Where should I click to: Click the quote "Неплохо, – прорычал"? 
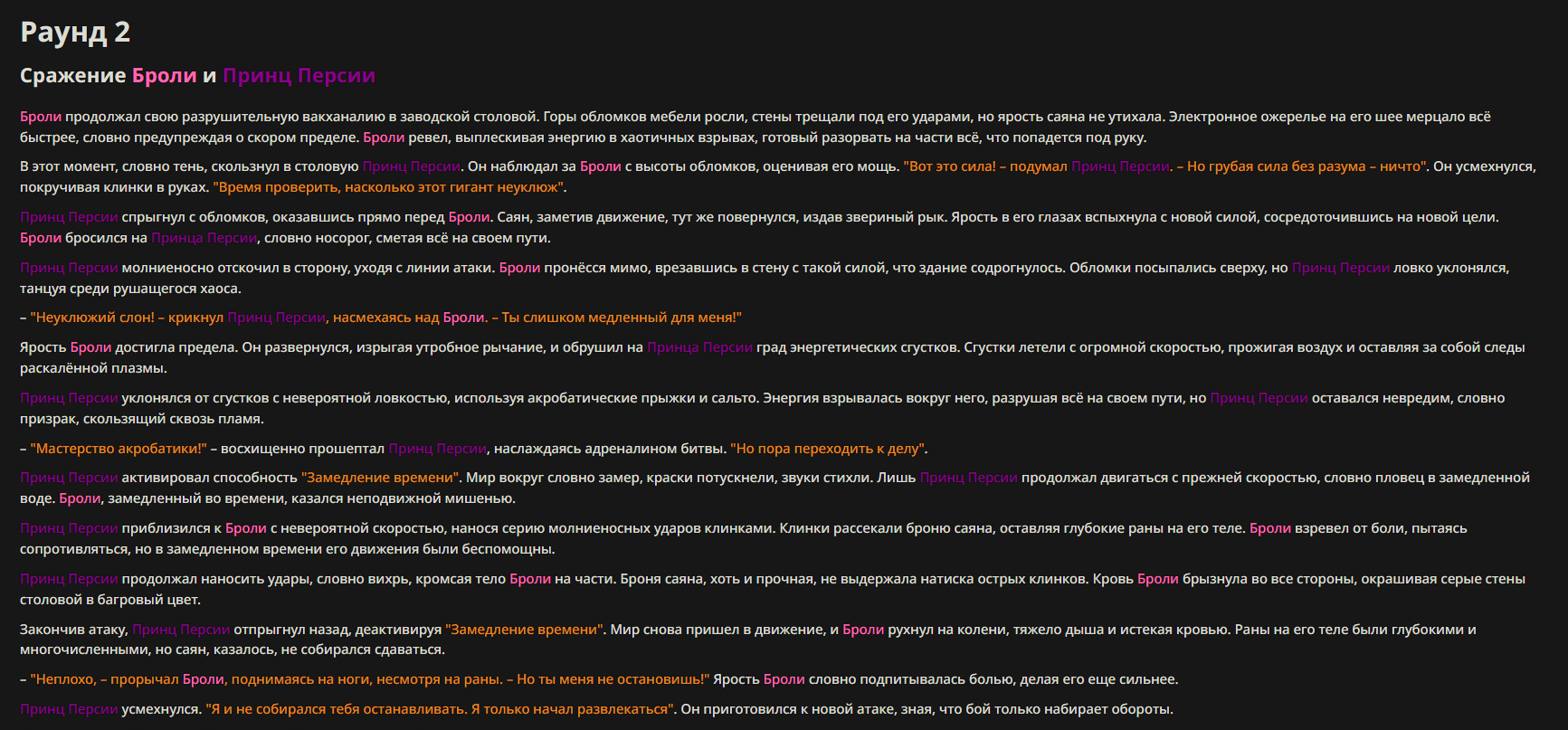[104, 679]
